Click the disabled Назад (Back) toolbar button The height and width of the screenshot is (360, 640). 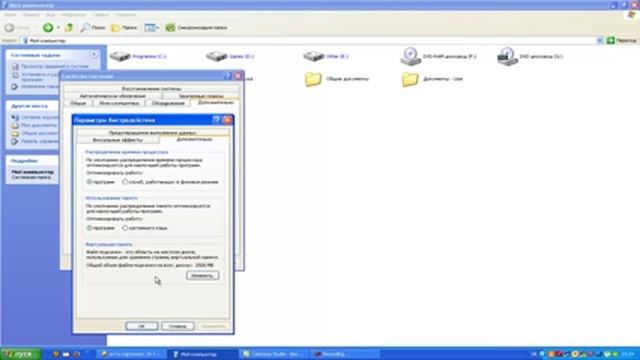point(18,27)
